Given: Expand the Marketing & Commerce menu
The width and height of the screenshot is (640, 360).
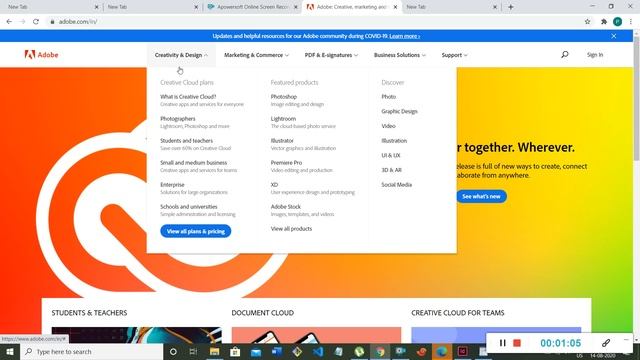Looking at the screenshot, I should [256, 55].
